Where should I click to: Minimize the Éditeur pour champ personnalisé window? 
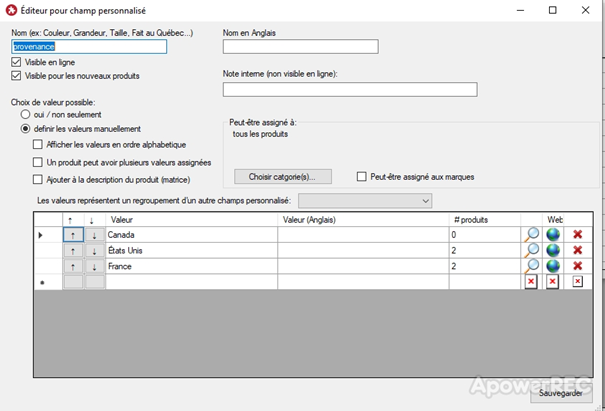(x=520, y=10)
